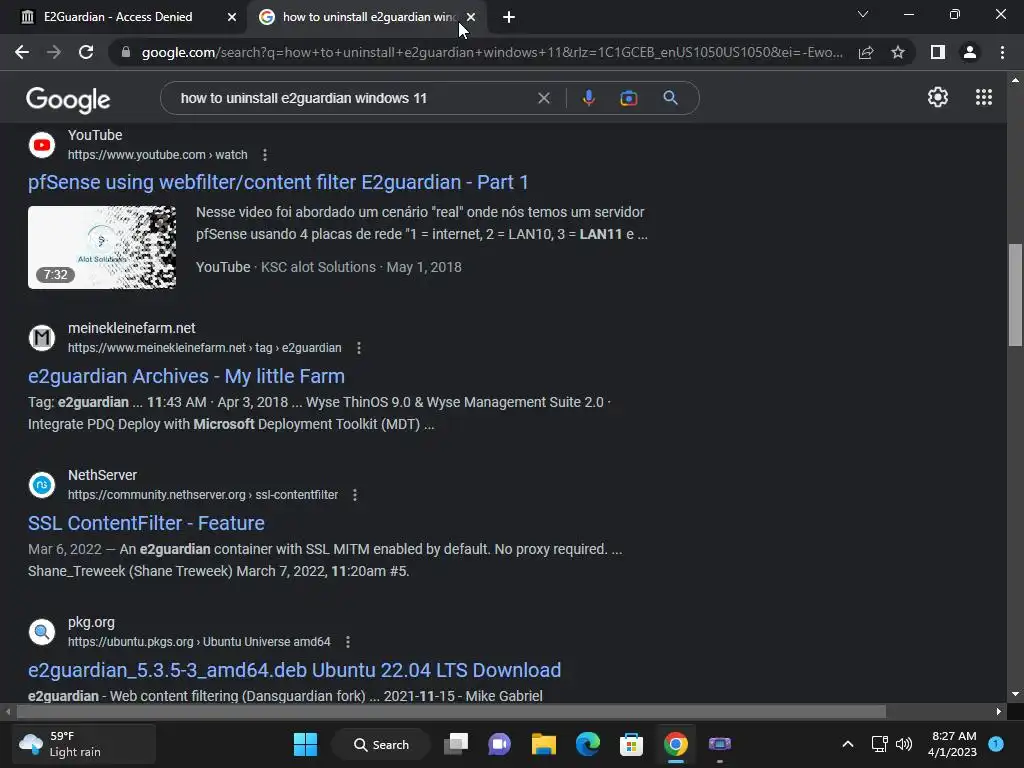The width and height of the screenshot is (1024, 768).
Task: Bookmark this tab with the star icon
Action: pos(898,52)
